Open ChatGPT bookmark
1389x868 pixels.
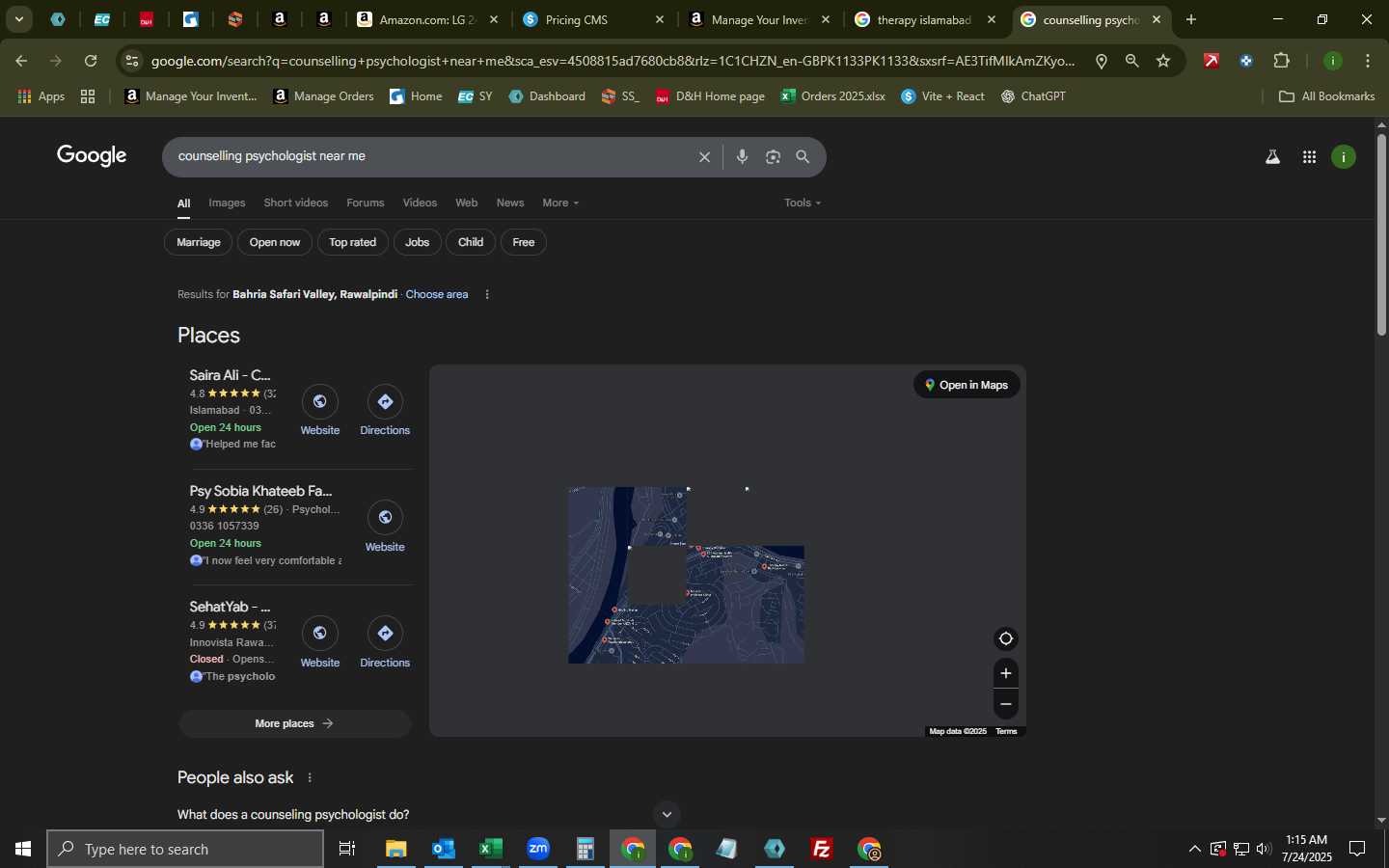[x=1033, y=96]
